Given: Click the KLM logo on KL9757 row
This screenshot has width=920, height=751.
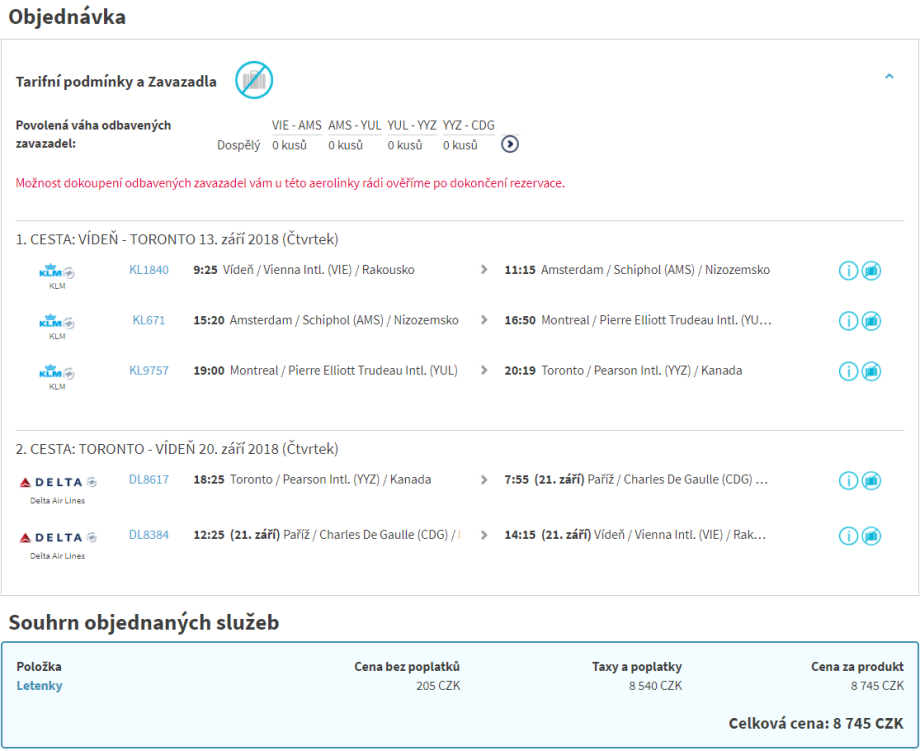Looking at the screenshot, I should [57, 373].
